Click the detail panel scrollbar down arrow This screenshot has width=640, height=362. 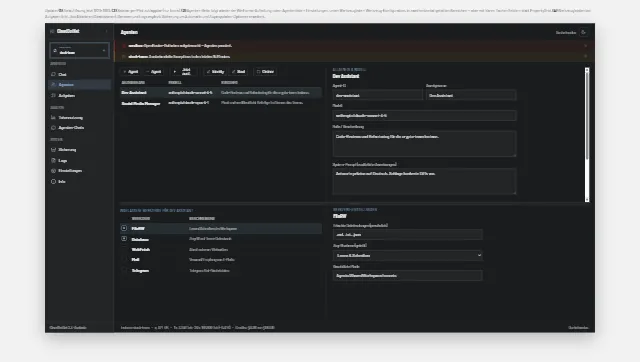coord(587,199)
